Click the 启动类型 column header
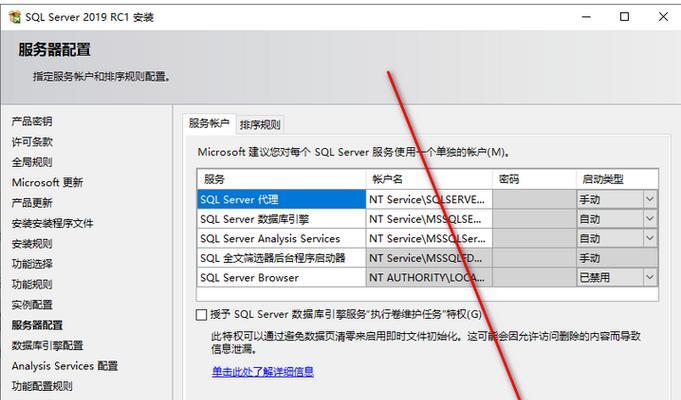Image resolution: width=681 pixels, height=400 pixels. tap(617, 179)
